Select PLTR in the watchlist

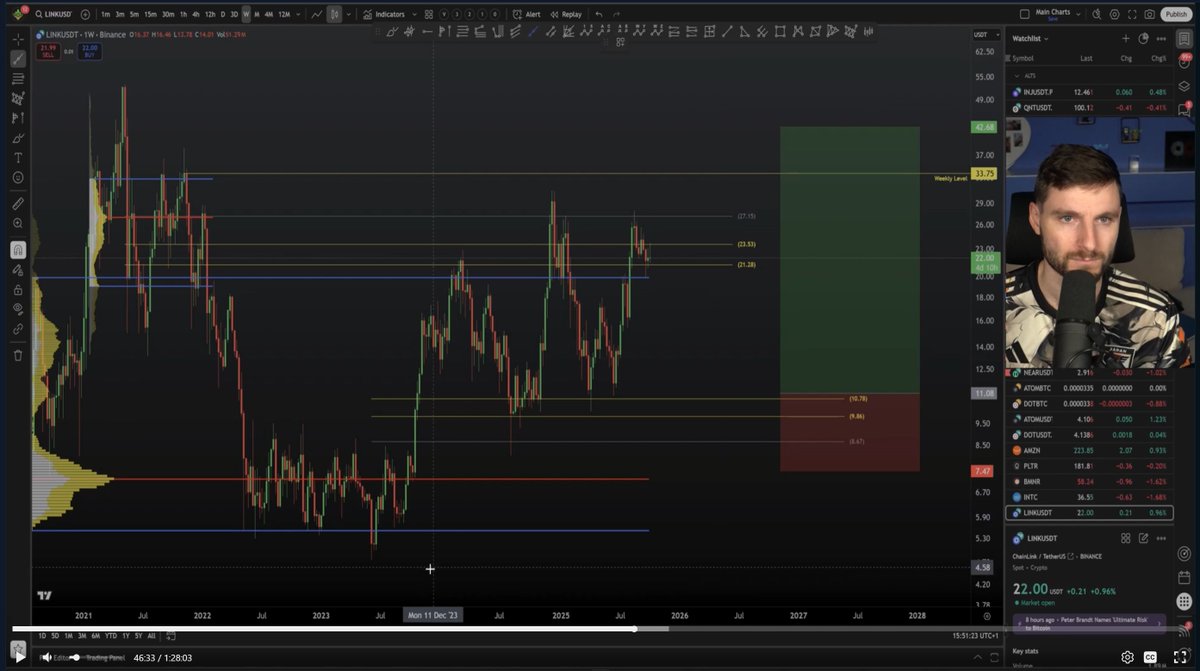click(x=1088, y=466)
